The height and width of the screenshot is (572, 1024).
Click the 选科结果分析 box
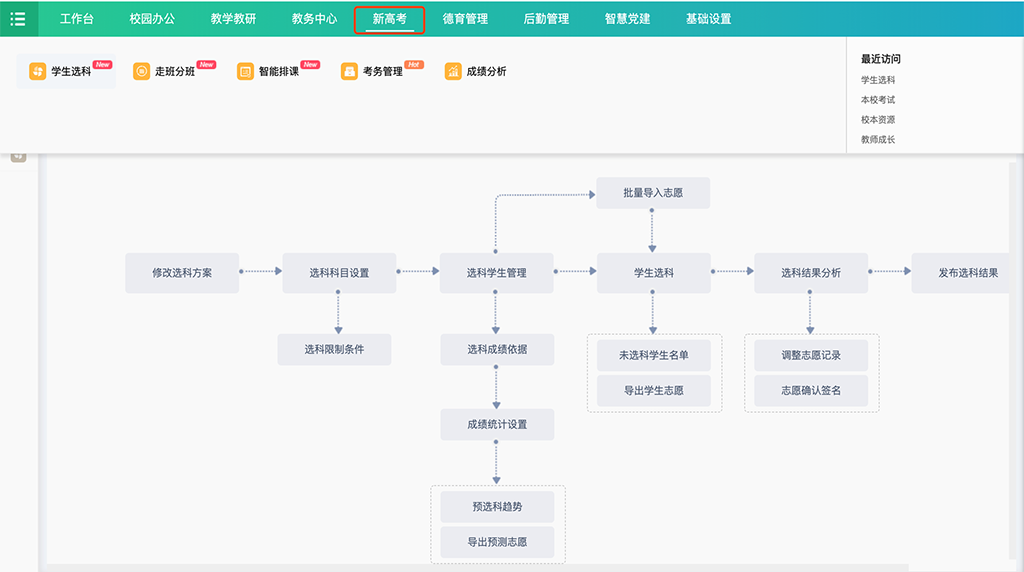(x=811, y=273)
